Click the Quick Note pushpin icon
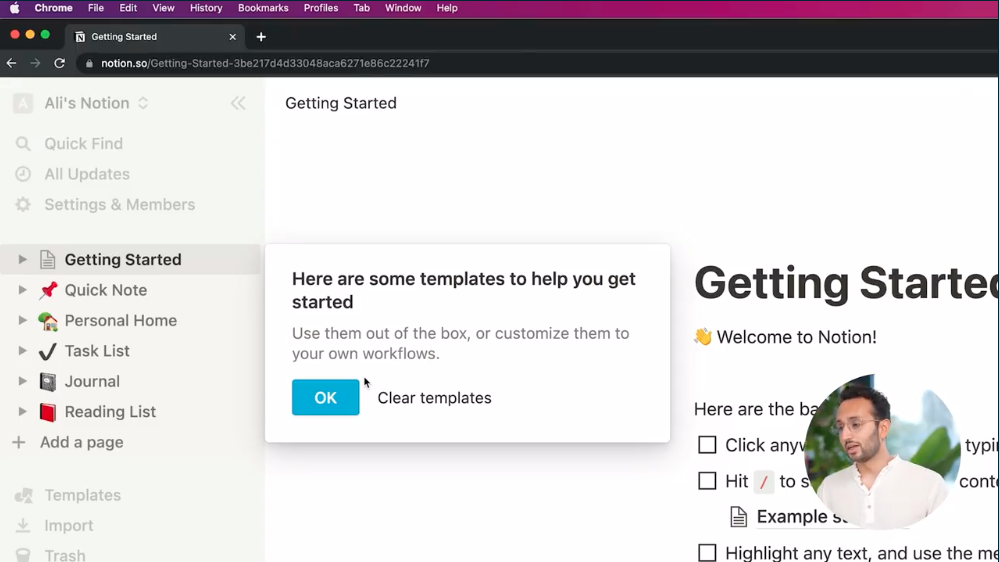 48,290
